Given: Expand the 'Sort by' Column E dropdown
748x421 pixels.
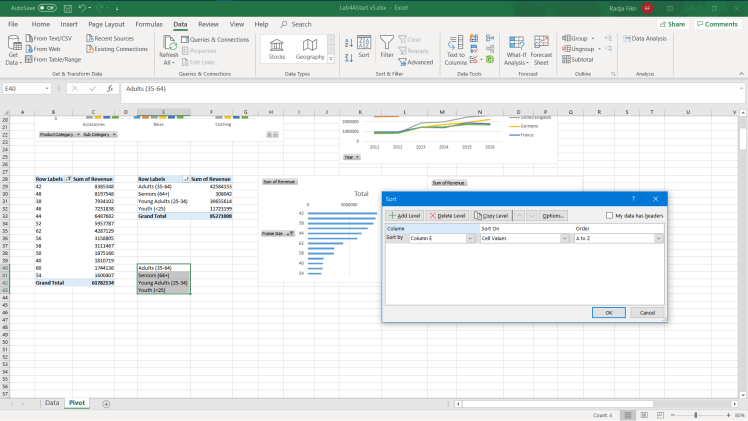Looking at the screenshot, I should pos(469,238).
